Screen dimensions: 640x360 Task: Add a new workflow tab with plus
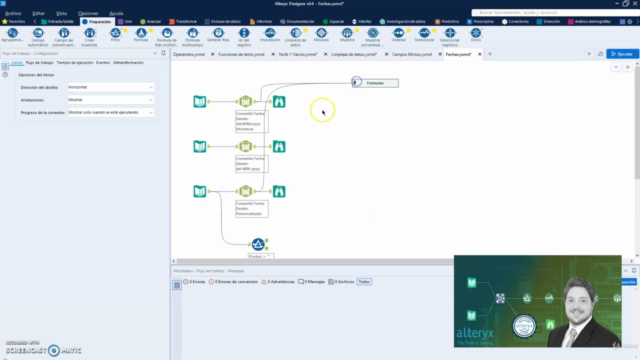coord(490,54)
